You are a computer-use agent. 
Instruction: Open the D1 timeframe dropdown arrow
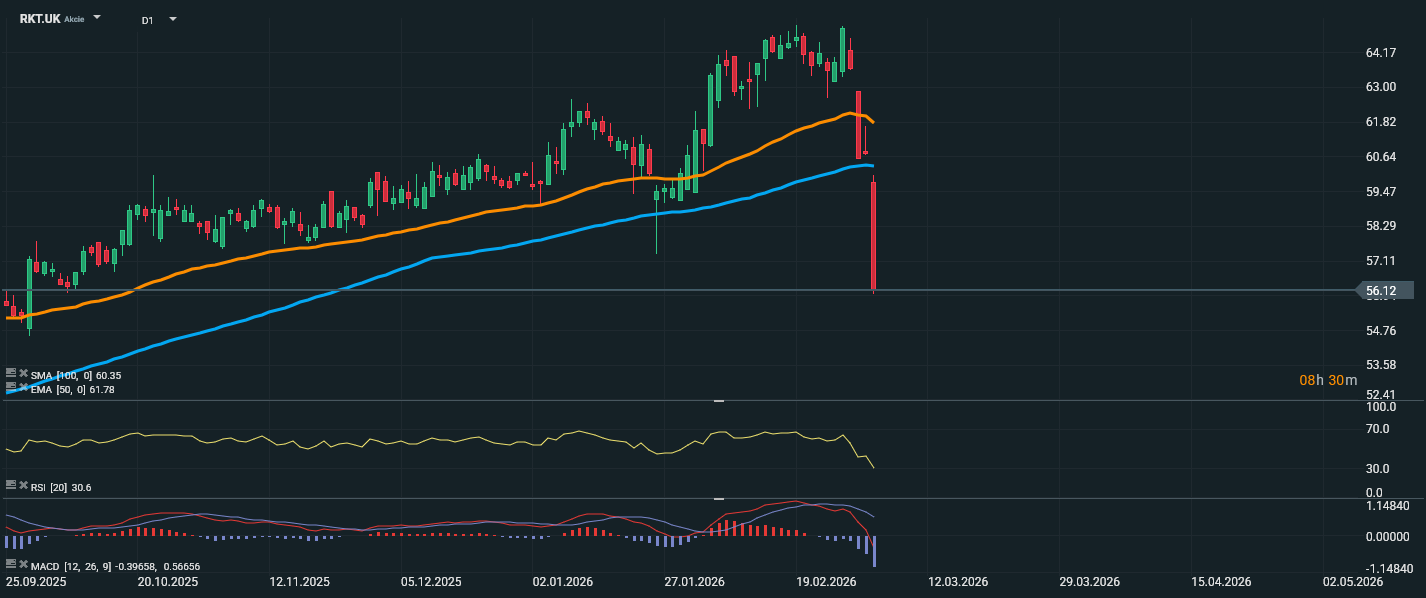click(172, 19)
